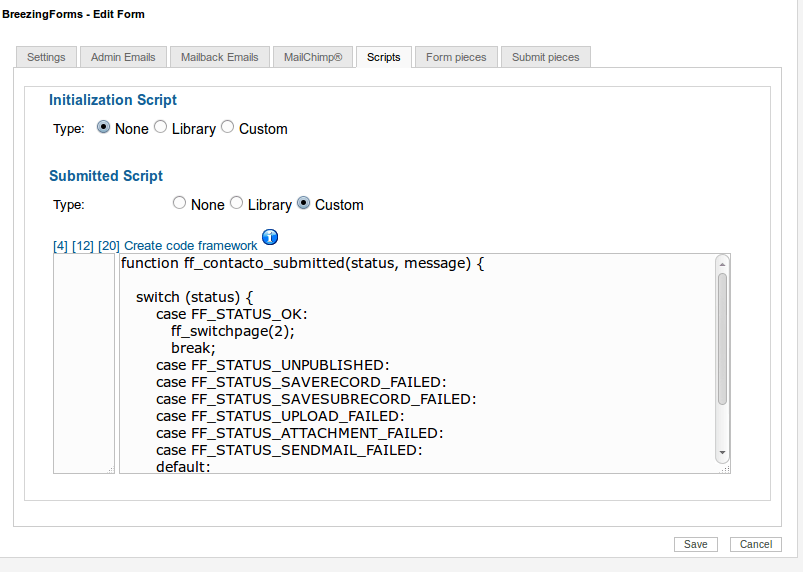This screenshot has width=803, height=572.
Task: Click the case FF_STATUS_SAVERECORD_FAILED: line
Action: coord(301,382)
